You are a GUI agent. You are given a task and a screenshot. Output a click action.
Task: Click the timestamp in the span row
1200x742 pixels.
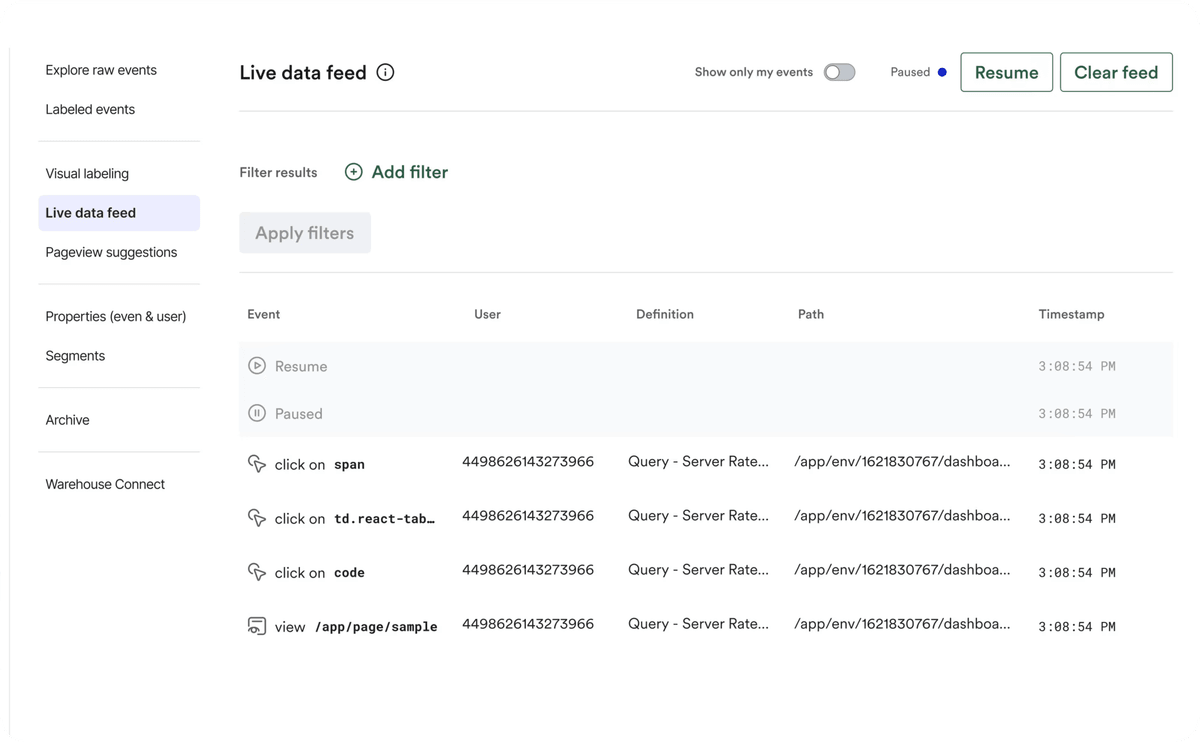click(x=1077, y=464)
